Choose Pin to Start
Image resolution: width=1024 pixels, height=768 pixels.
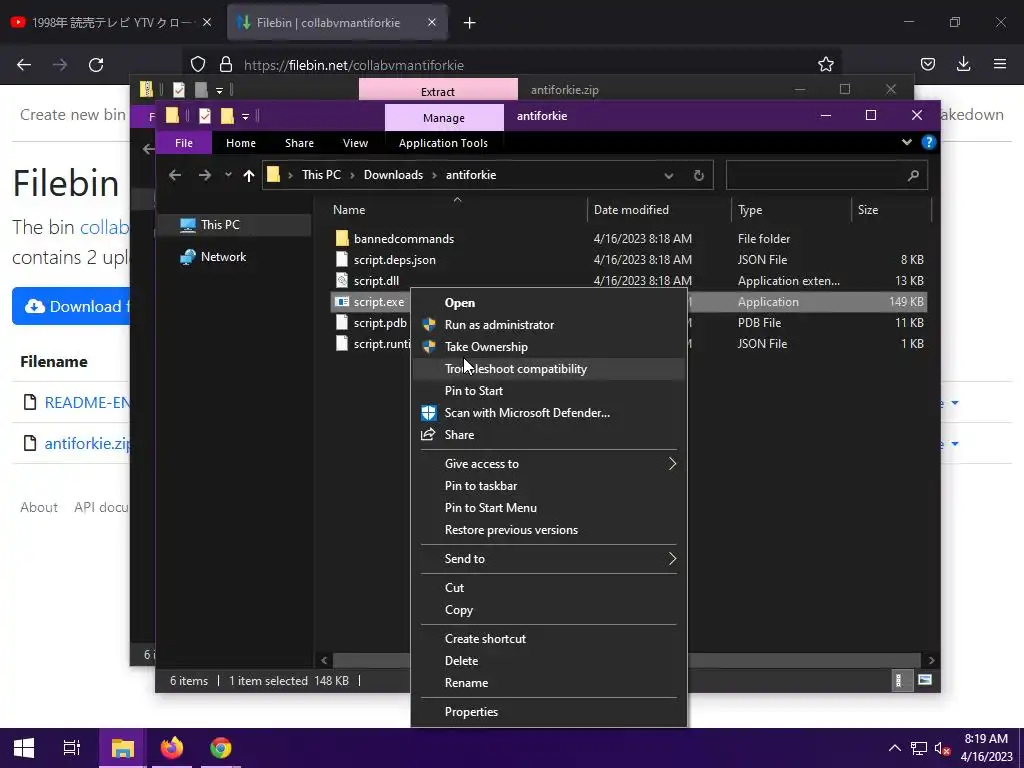[473, 391]
